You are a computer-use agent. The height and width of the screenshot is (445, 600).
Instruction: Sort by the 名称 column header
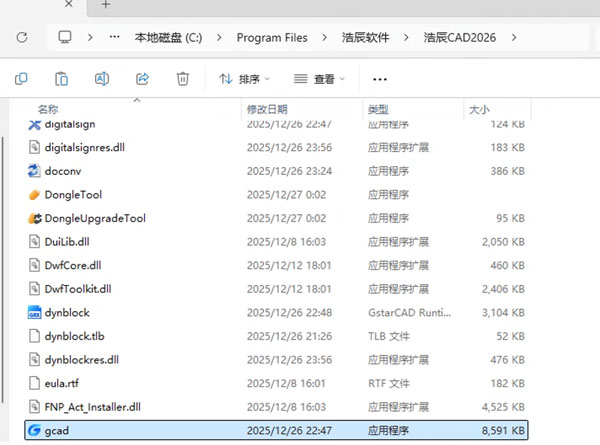point(48,109)
